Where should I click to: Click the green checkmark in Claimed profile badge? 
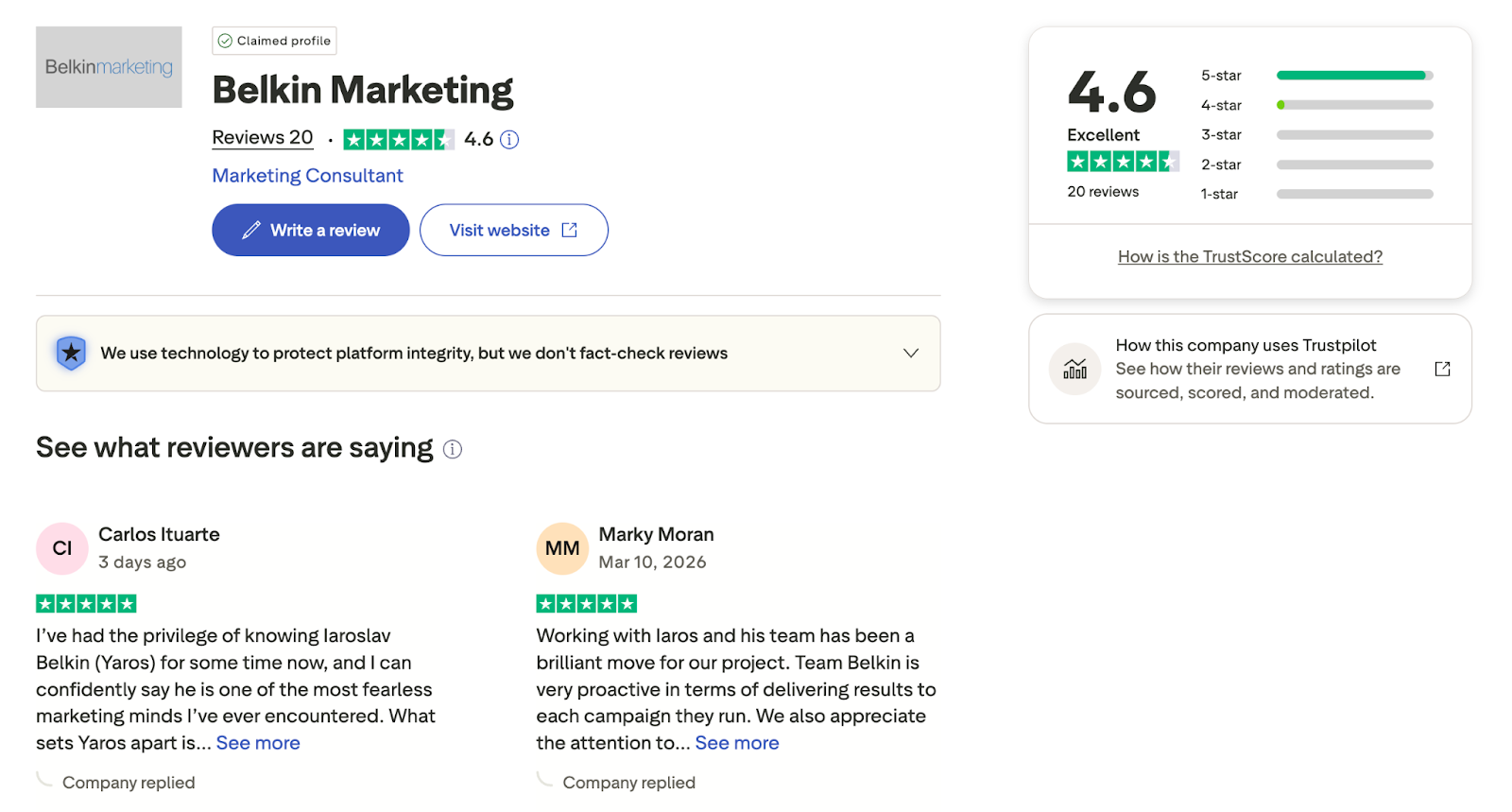point(225,41)
